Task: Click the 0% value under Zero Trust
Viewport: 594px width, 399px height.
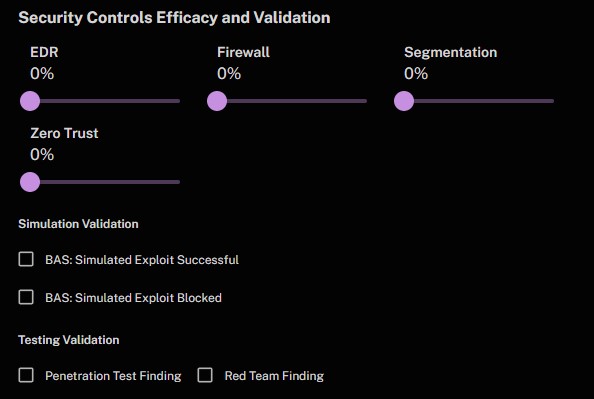Action: pyautogui.click(x=42, y=155)
